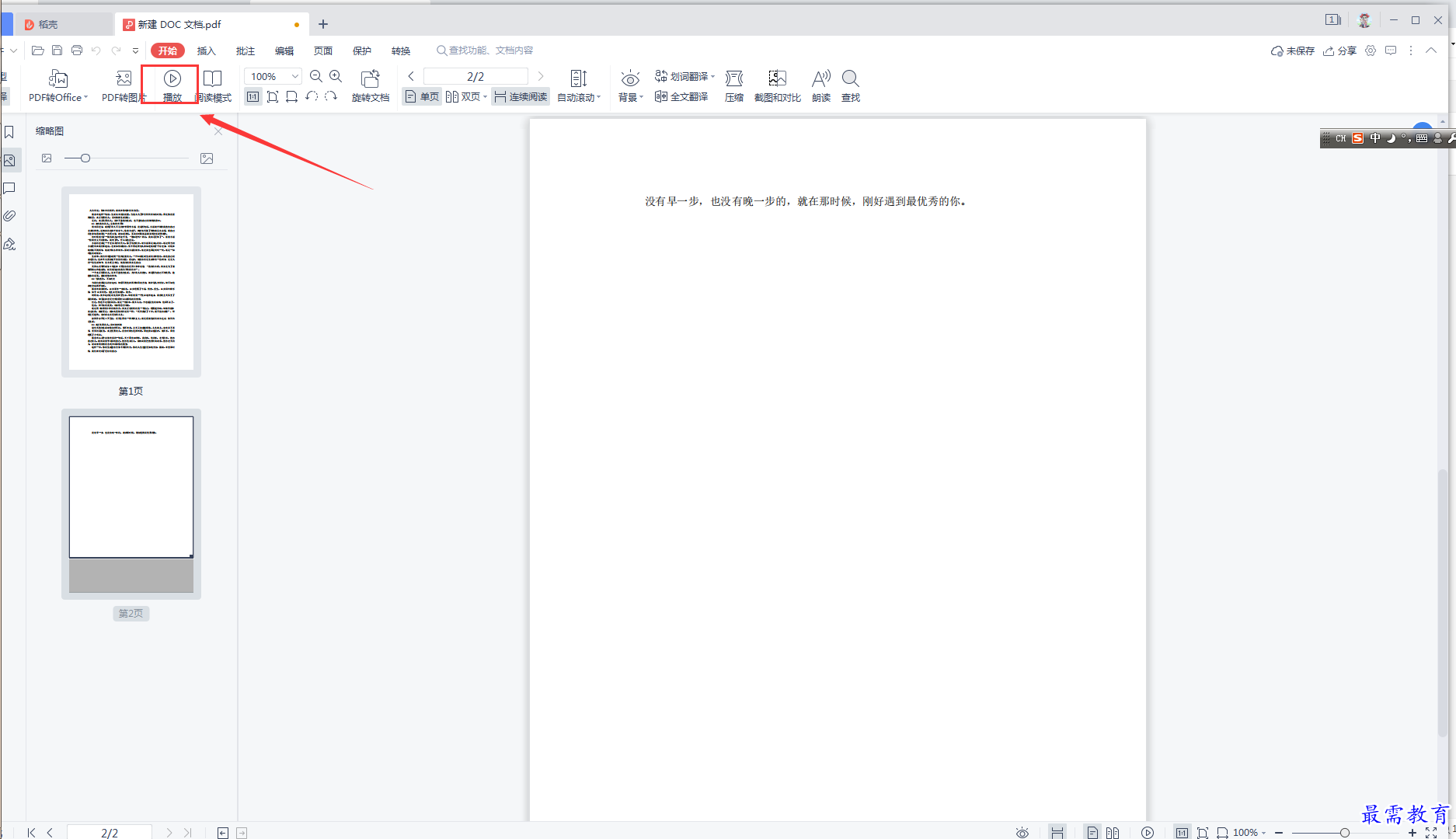Enable 双页 double page layout

coord(466,96)
